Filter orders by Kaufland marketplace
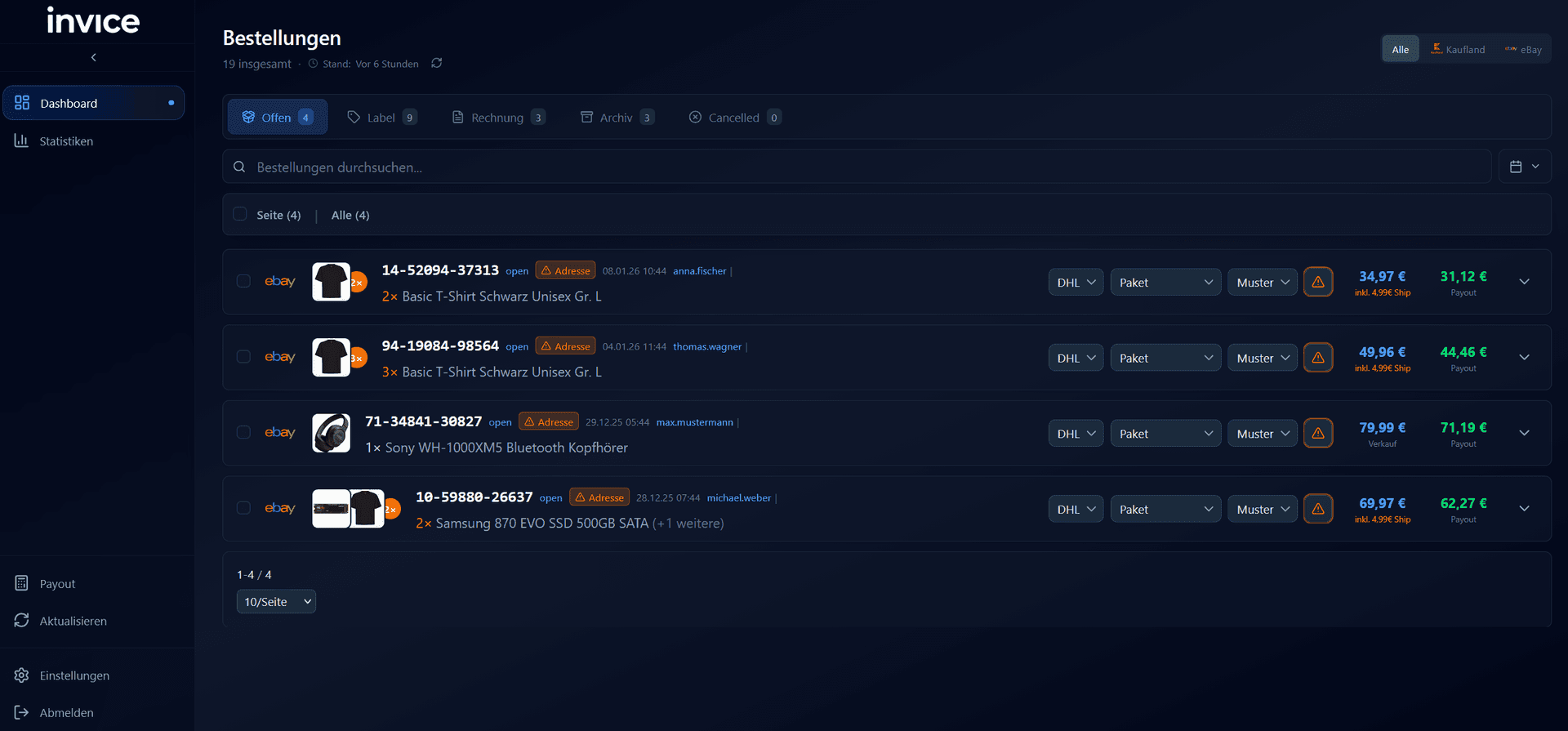 coord(1458,50)
